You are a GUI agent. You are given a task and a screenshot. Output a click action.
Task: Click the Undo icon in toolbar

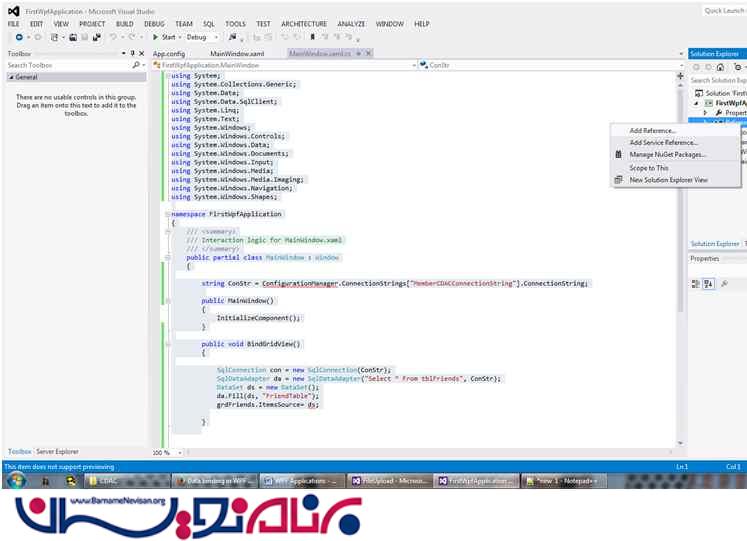pyautogui.click(x=113, y=37)
